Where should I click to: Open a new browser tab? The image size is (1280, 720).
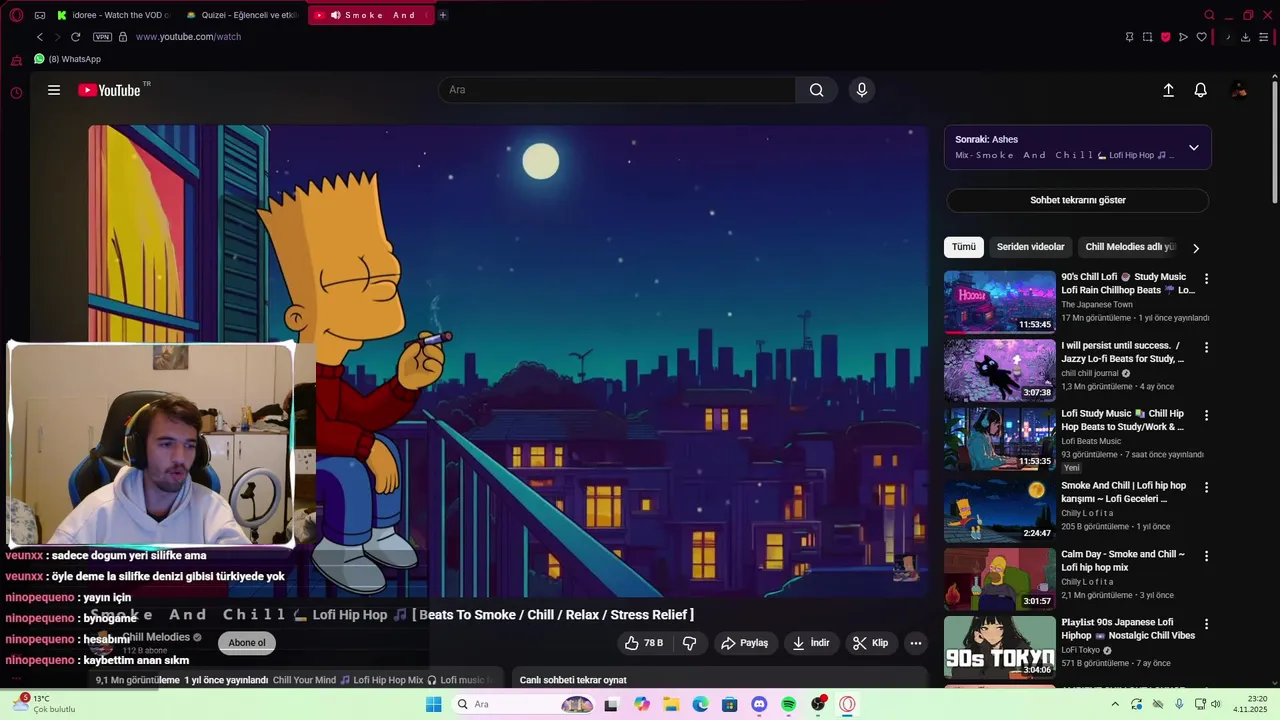click(443, 15)
